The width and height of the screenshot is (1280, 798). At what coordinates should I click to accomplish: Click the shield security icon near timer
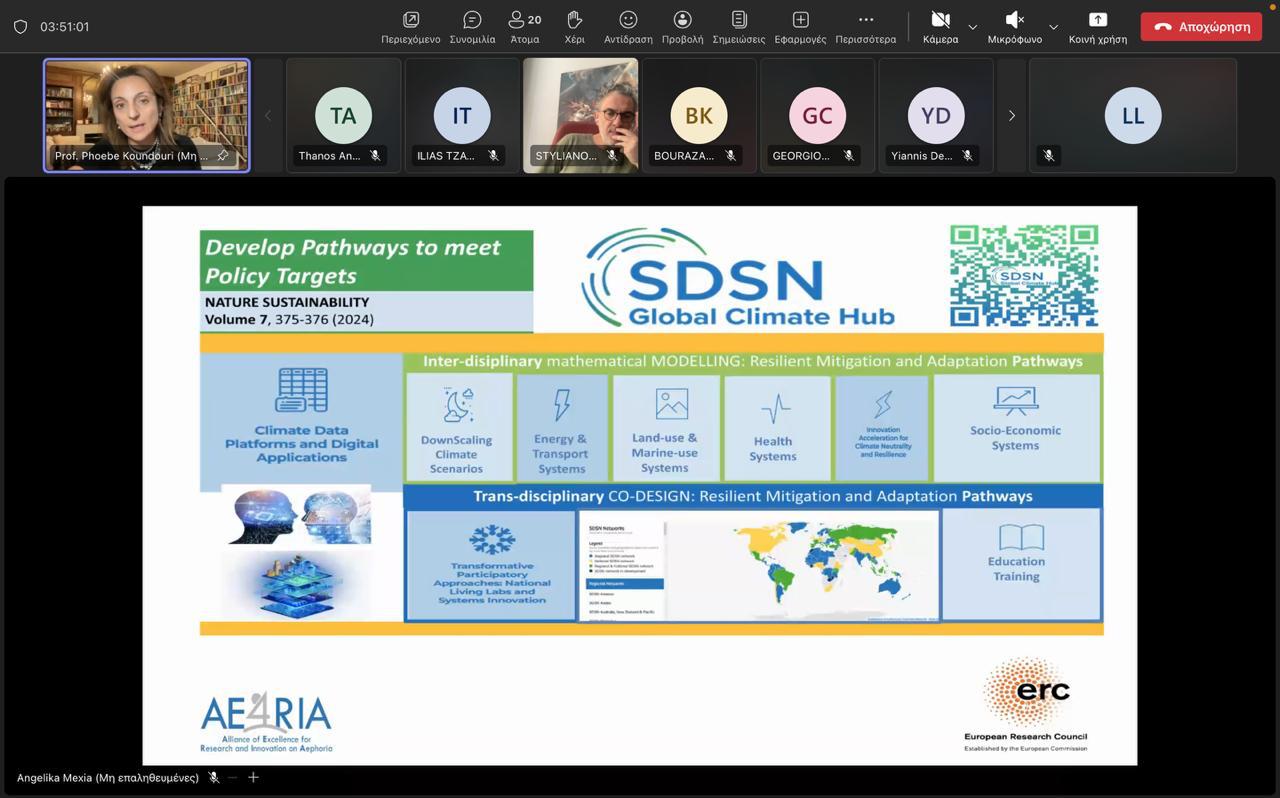(x=20, y=27)
